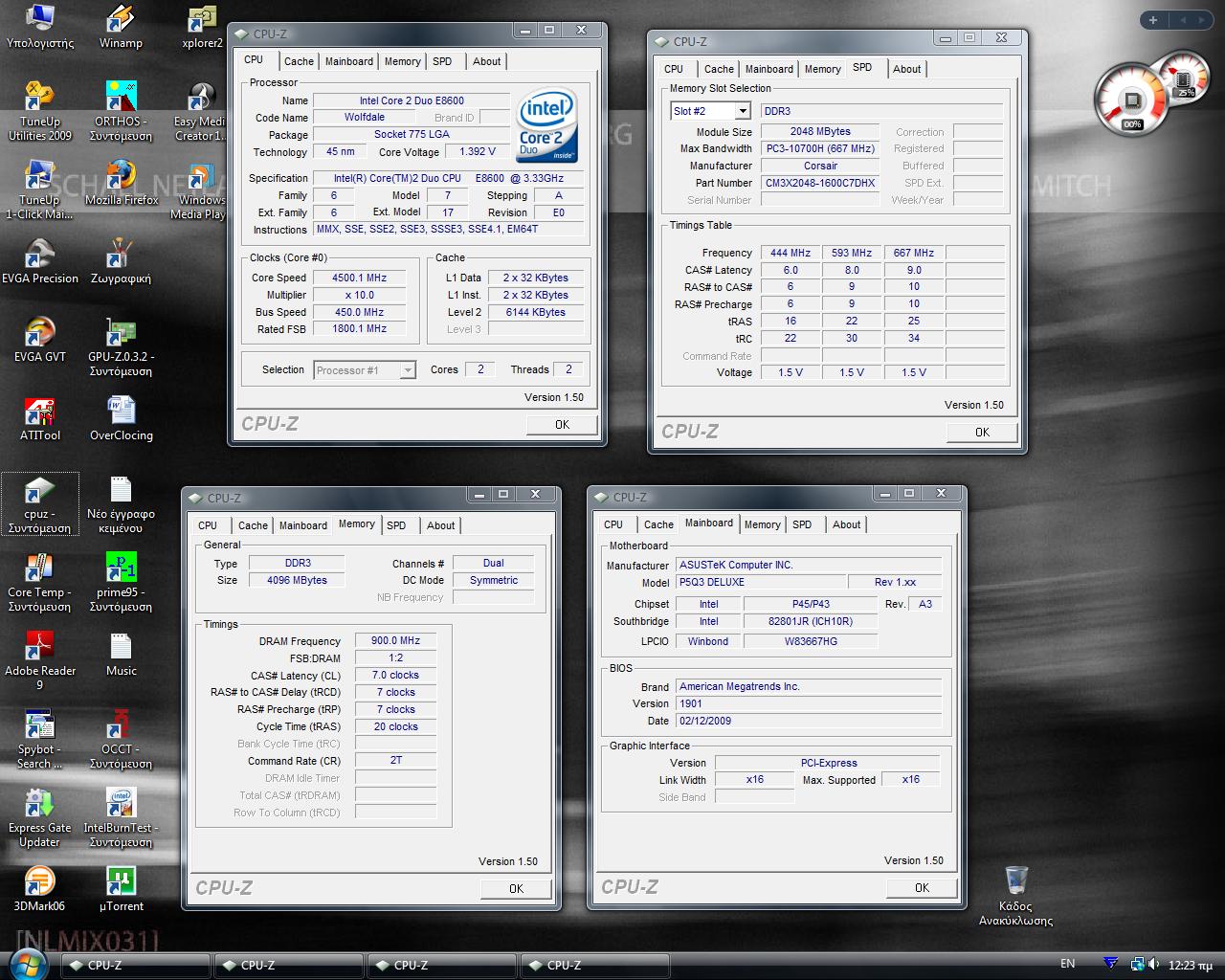Open the OverClocing document icon
The height and width of the screenshot is (980, 1225).
point(121,418)
